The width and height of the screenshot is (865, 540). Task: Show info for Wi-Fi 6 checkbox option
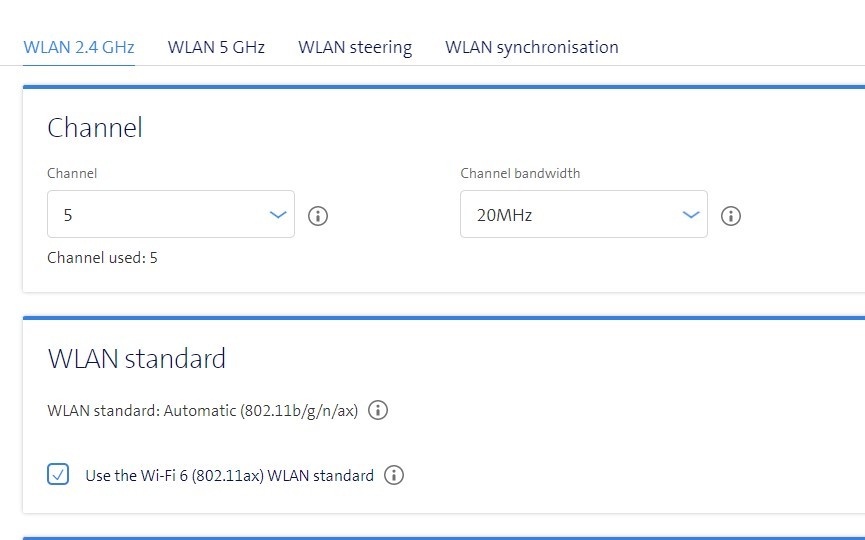[x=394, y=475]
